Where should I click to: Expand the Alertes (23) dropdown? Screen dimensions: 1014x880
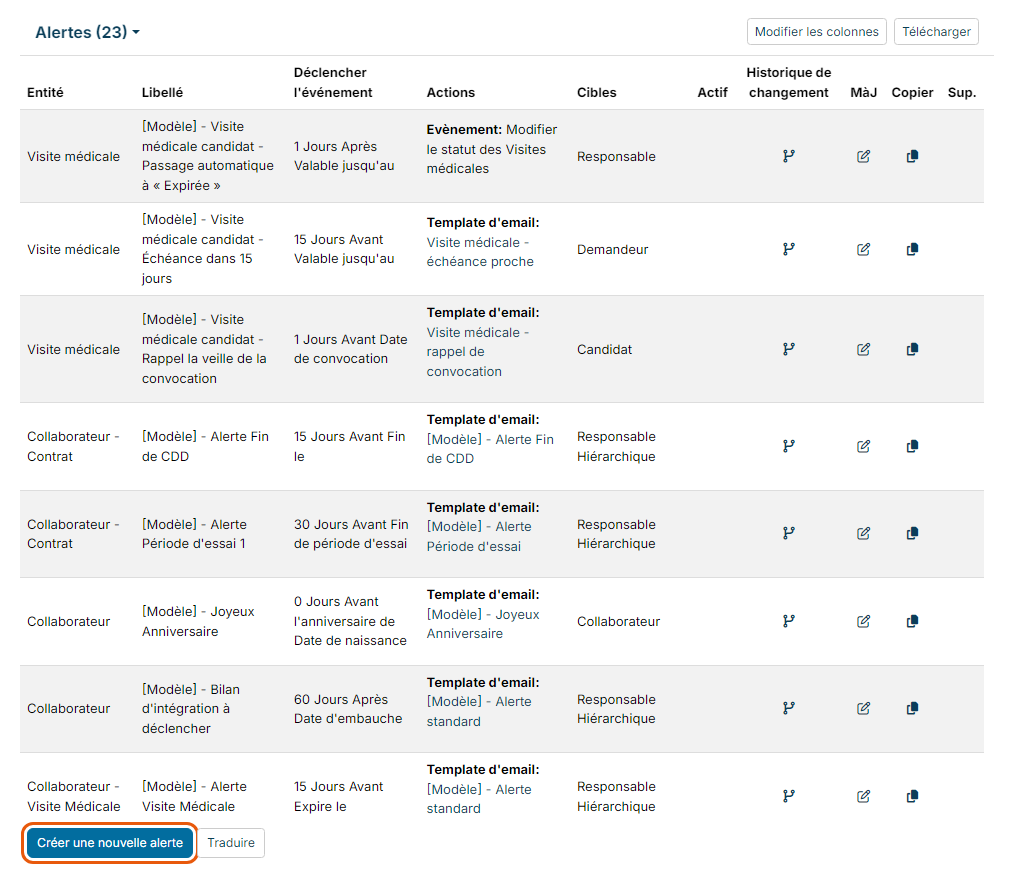[87, 32]
